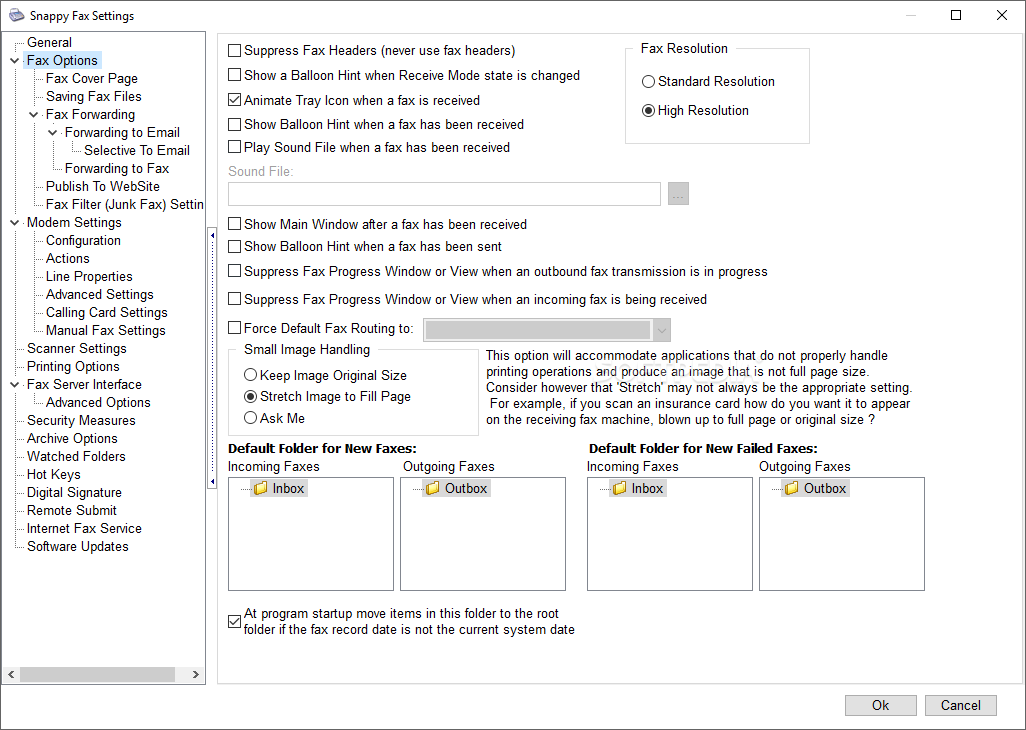Click the tree's horizontal scrollbar right arrow
This screenshot has height=730, width=1026.
coord(195,674)
